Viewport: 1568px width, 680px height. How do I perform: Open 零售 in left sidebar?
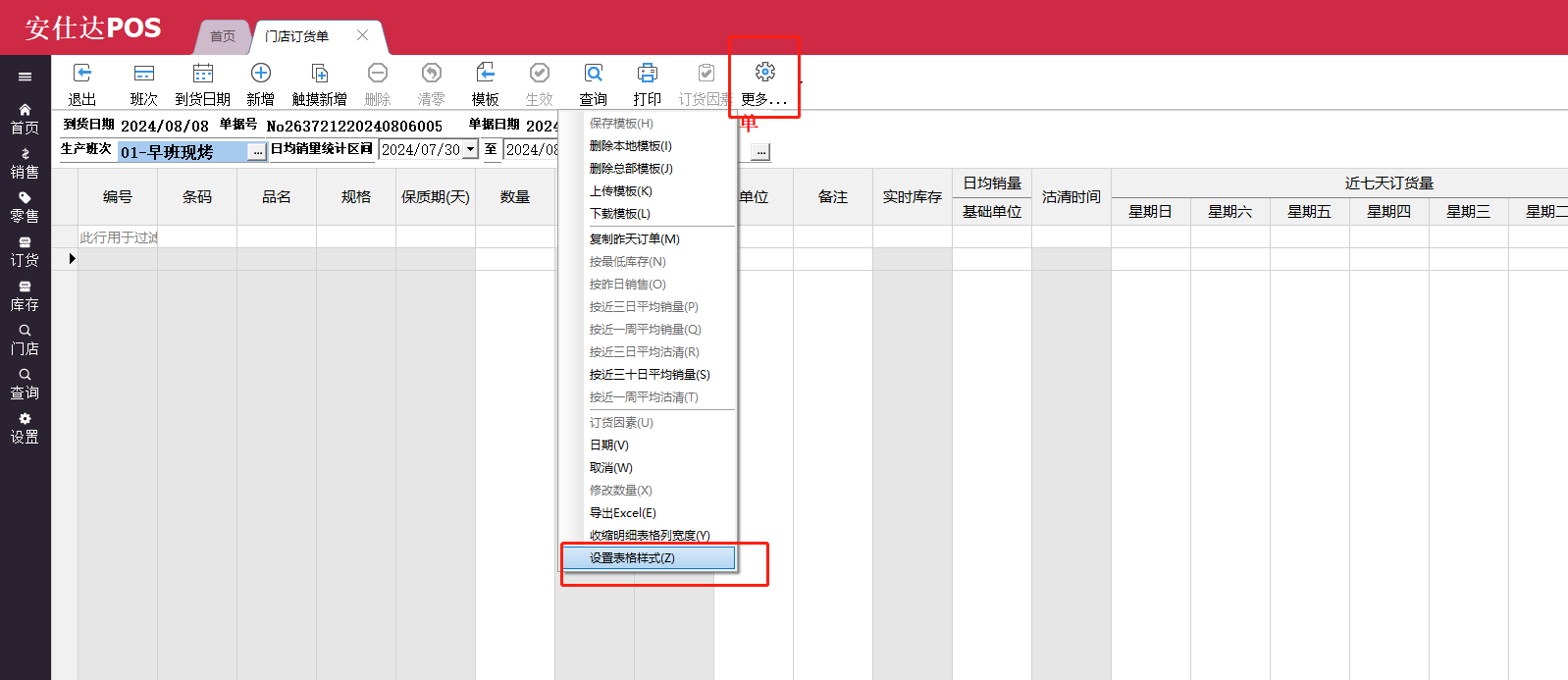tap(25, 207)
